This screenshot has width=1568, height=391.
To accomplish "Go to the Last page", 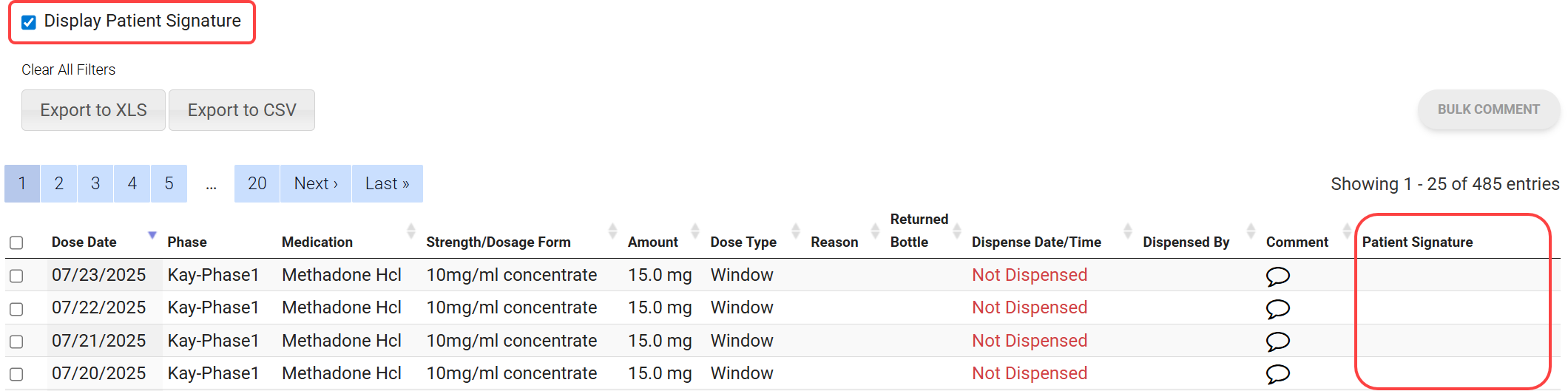I will [x=387, y=183].
